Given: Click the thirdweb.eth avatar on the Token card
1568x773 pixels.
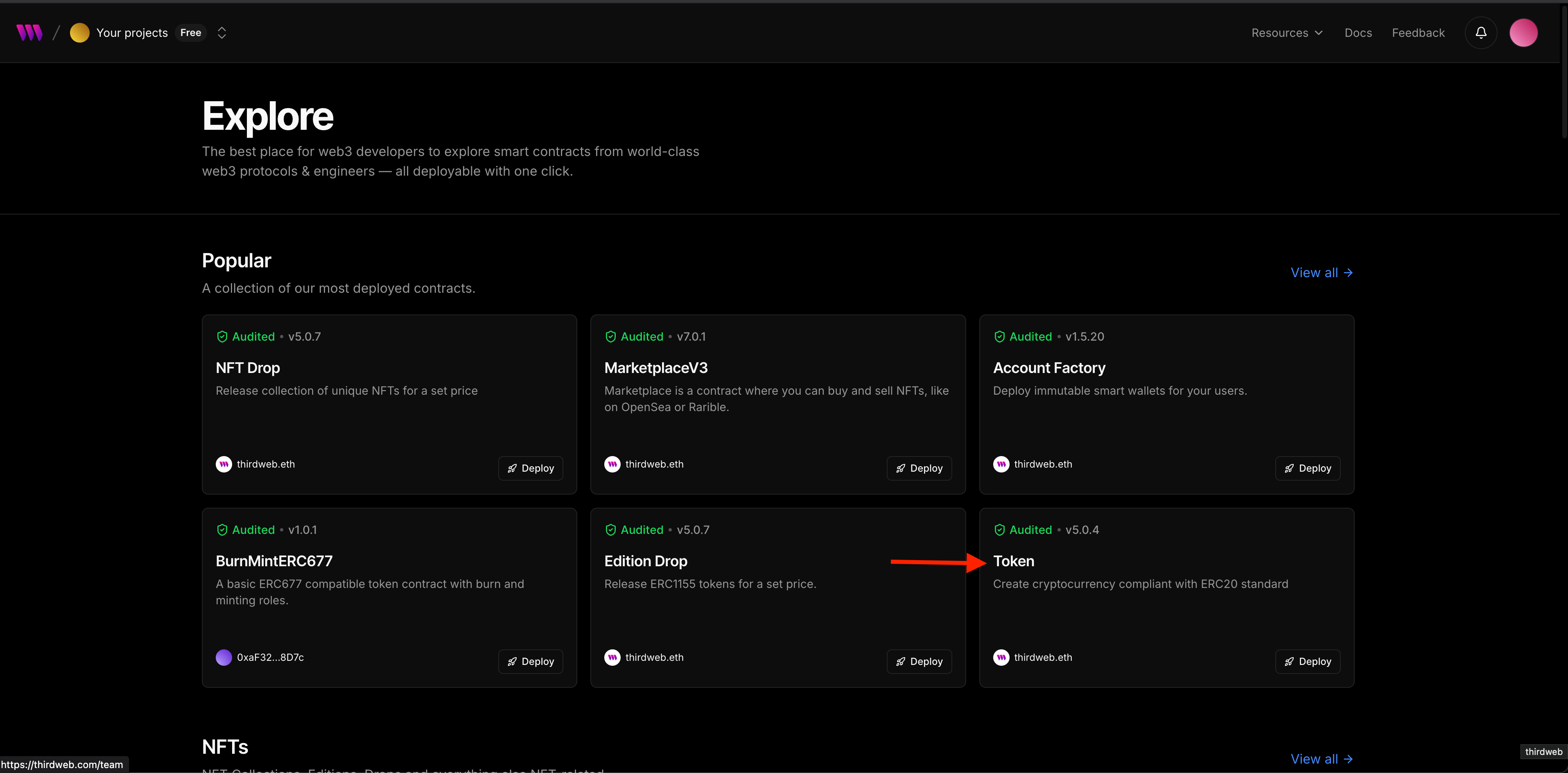Looking at the screenshot, I should tap(1001, 658).
